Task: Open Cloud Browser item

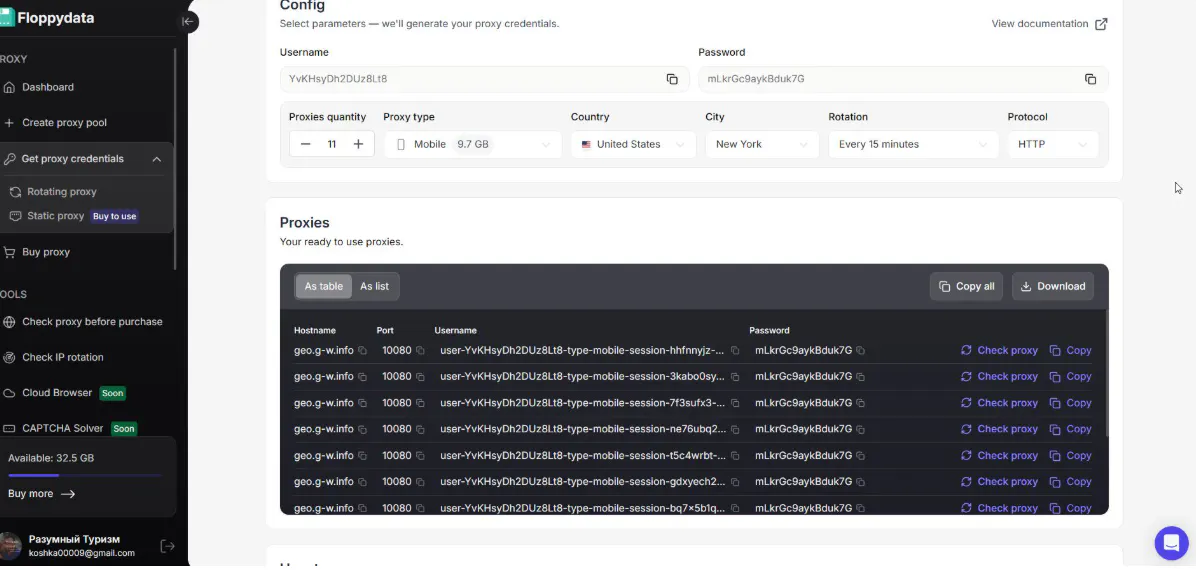Action: point(57,393)
